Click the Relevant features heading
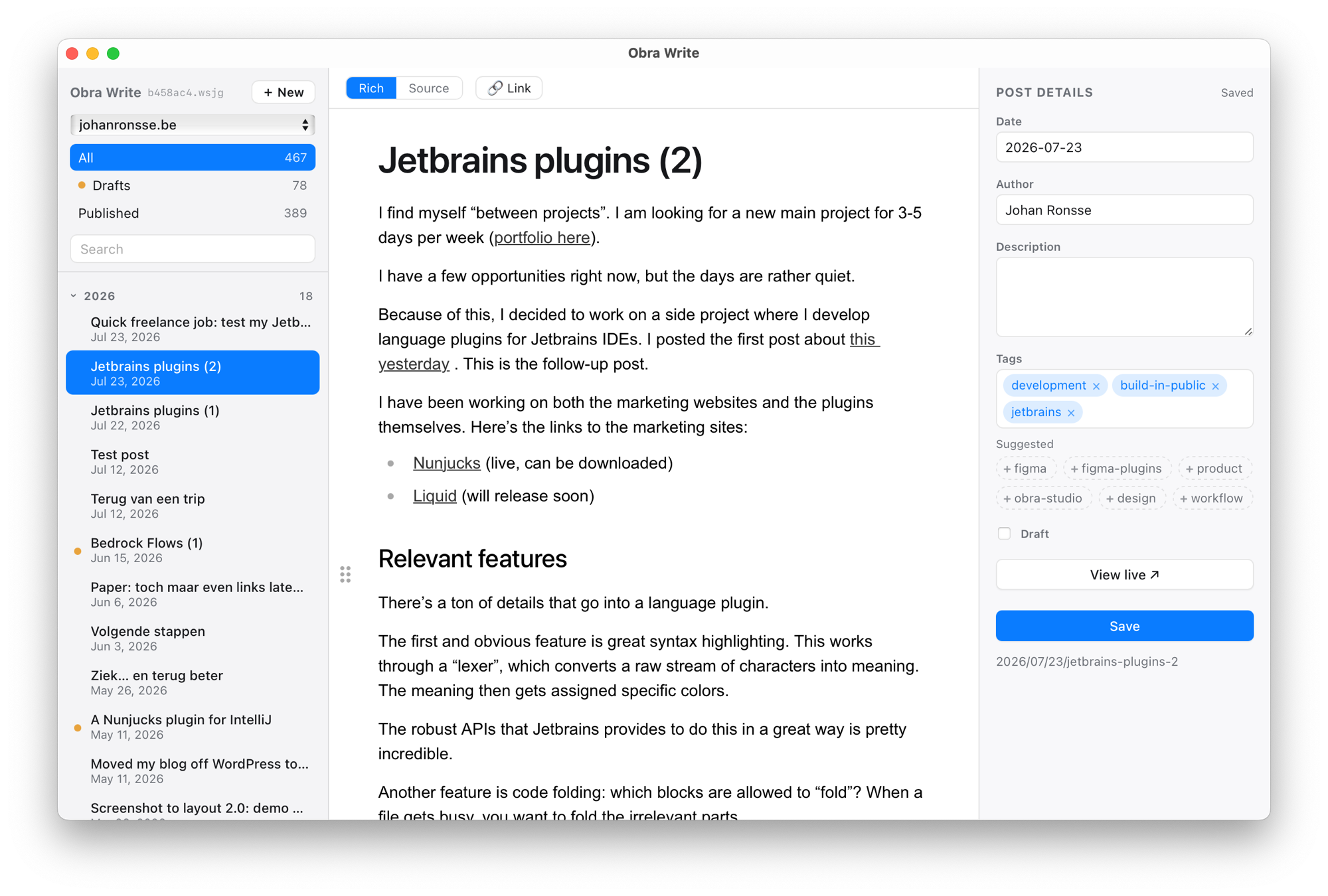This screenshot has height=896, width=1328. [472, 559]
